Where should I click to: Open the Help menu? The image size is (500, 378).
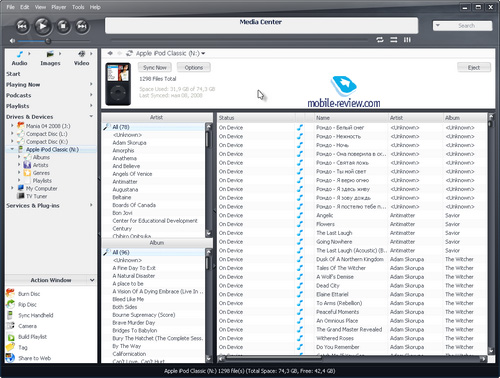click(95, 7)
